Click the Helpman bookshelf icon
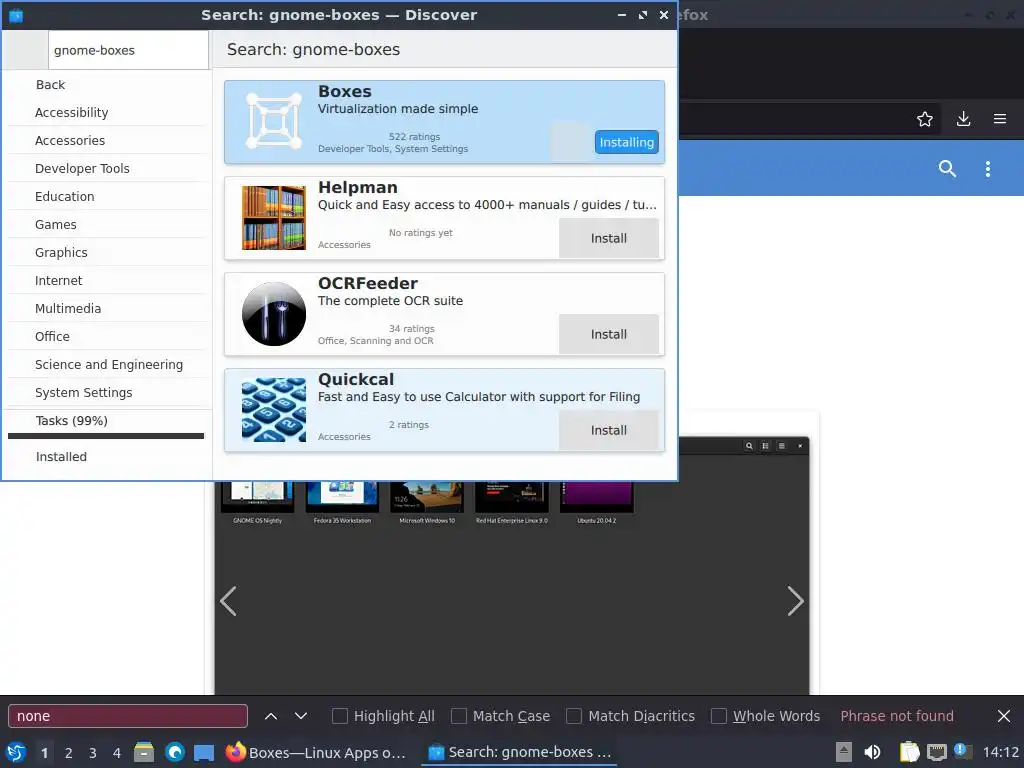 point(274,217)
